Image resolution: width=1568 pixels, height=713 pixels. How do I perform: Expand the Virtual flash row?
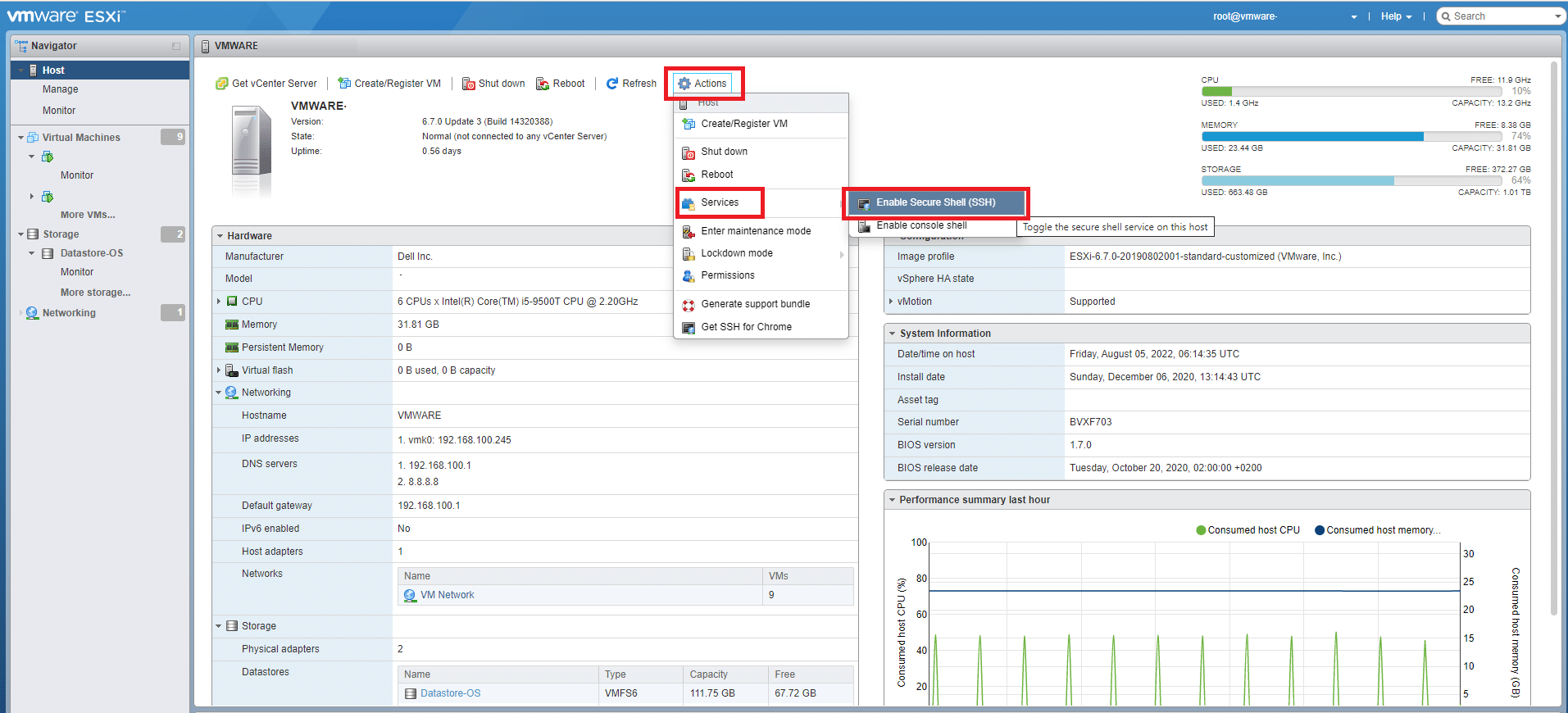[x=219, y=370]
